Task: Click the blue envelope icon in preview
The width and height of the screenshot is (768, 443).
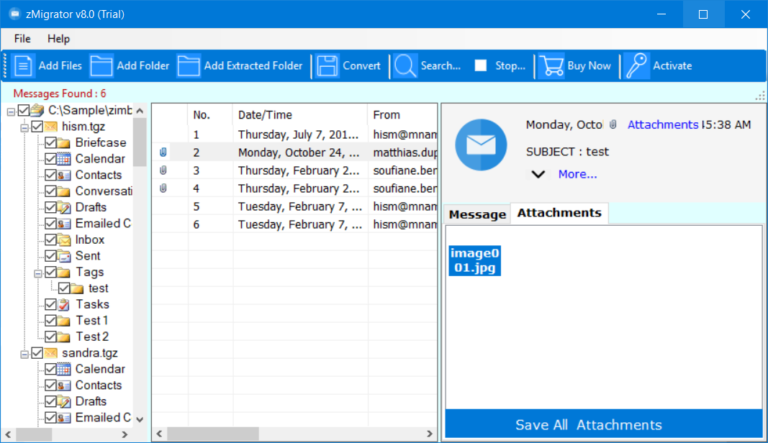Action: pos(480,145)
